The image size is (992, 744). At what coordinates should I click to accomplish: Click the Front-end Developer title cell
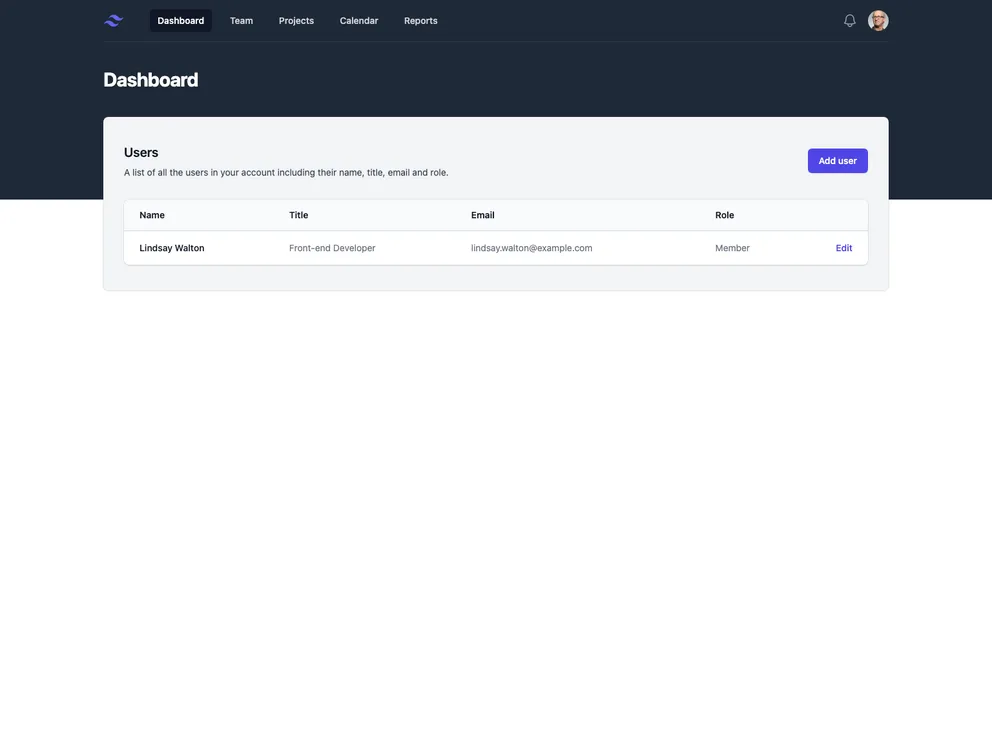click(332, 248)
